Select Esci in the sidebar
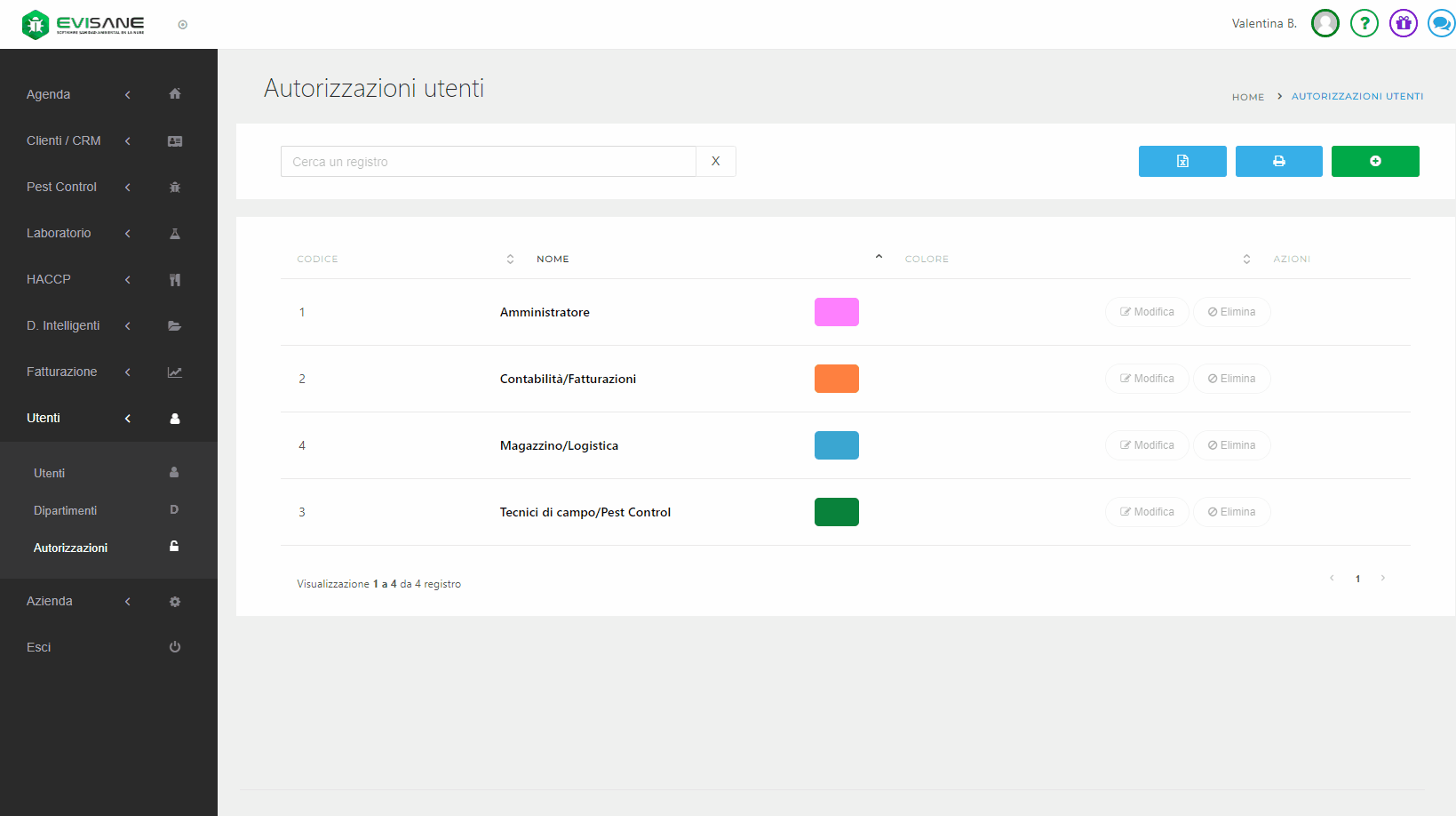 tap(39, 647)
